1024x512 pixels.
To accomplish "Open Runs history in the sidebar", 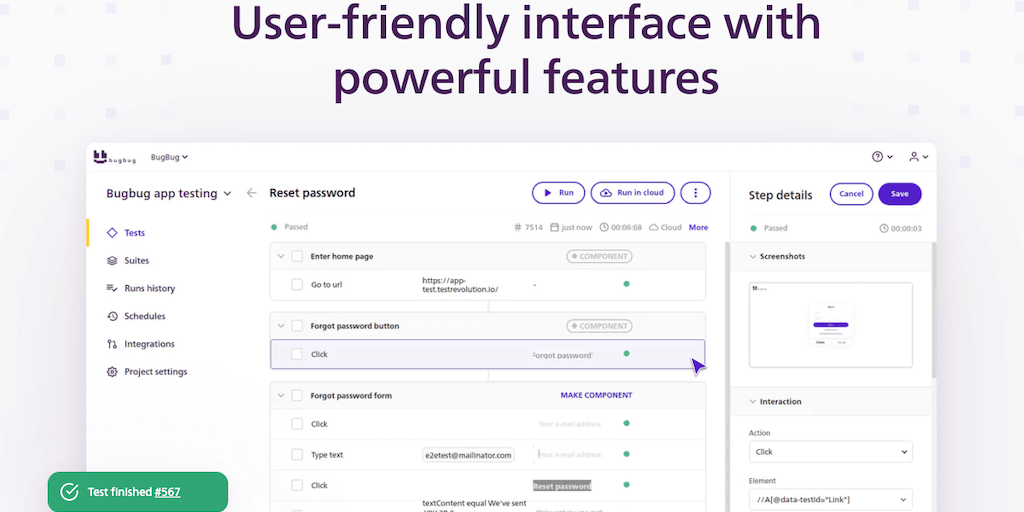I will 149,289.
